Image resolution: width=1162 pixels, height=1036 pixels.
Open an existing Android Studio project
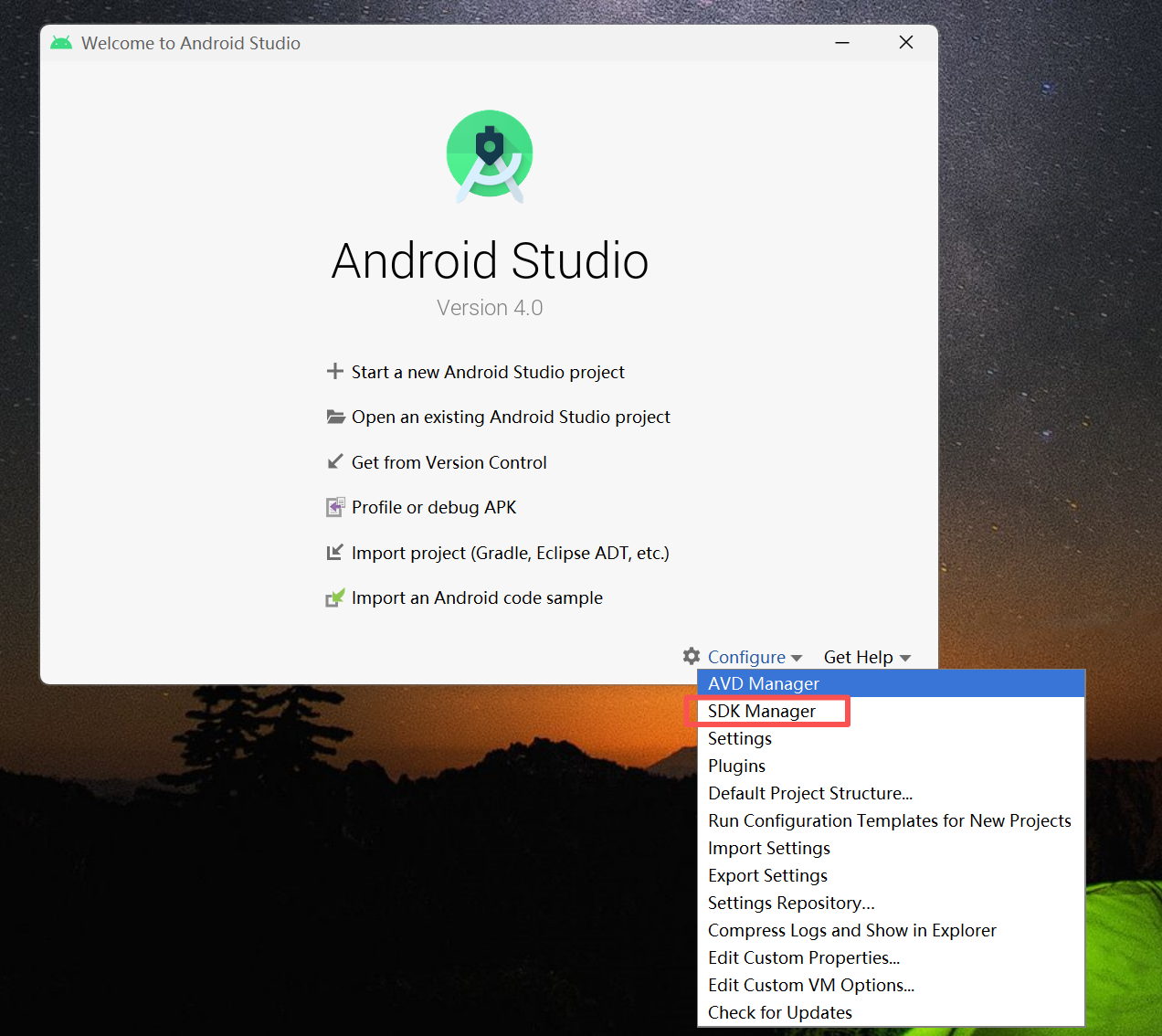click(x=511, y=417)
